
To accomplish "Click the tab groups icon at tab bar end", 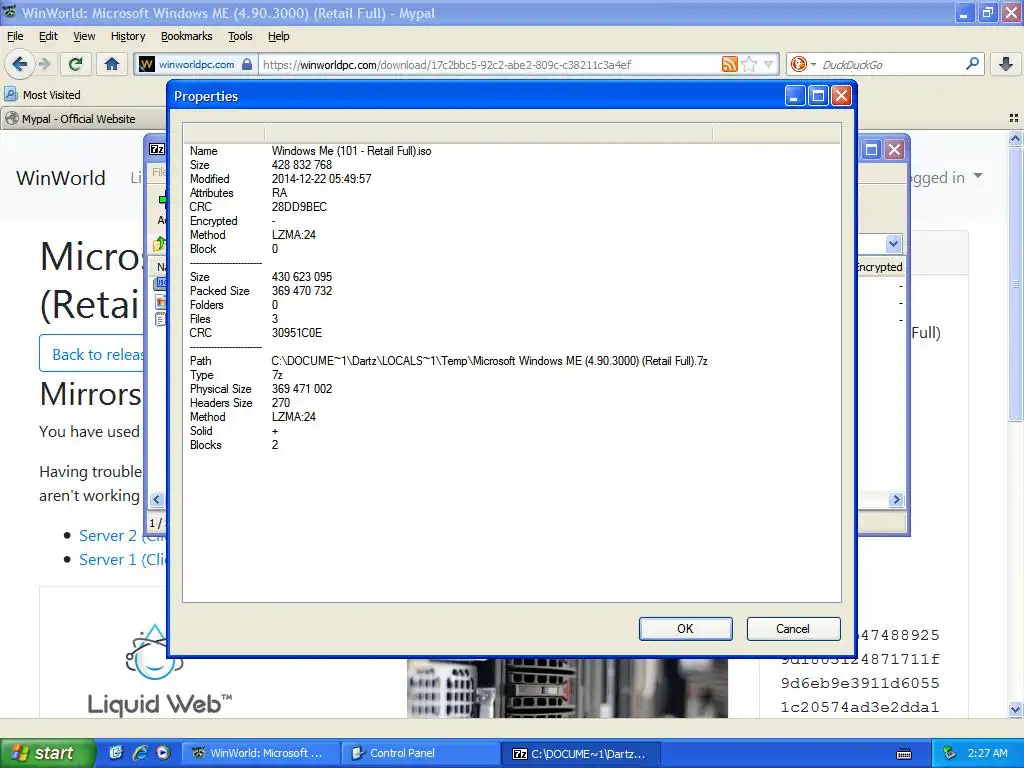I will pos(1014,118).
